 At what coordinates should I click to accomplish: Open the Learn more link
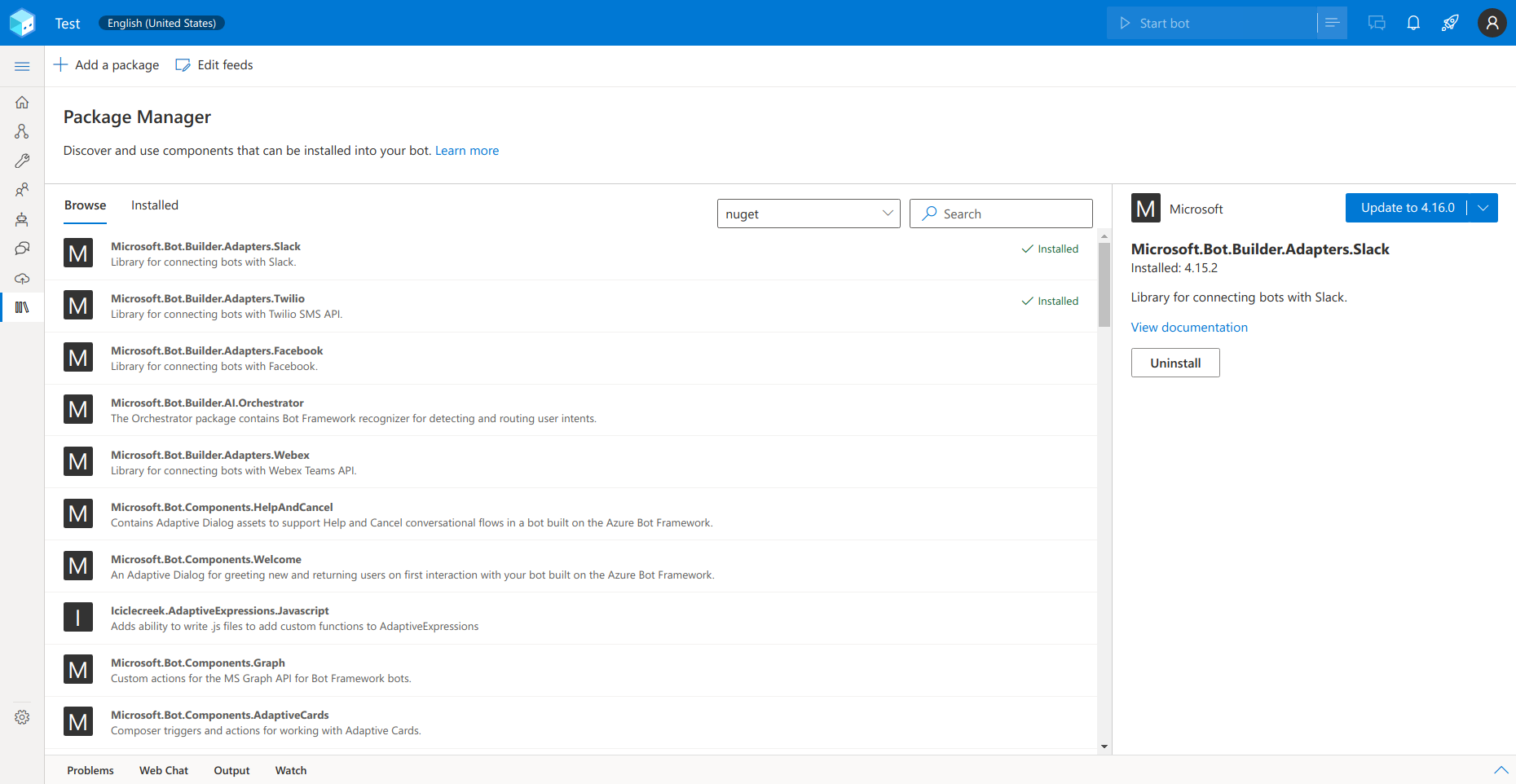tap(467, 151)
